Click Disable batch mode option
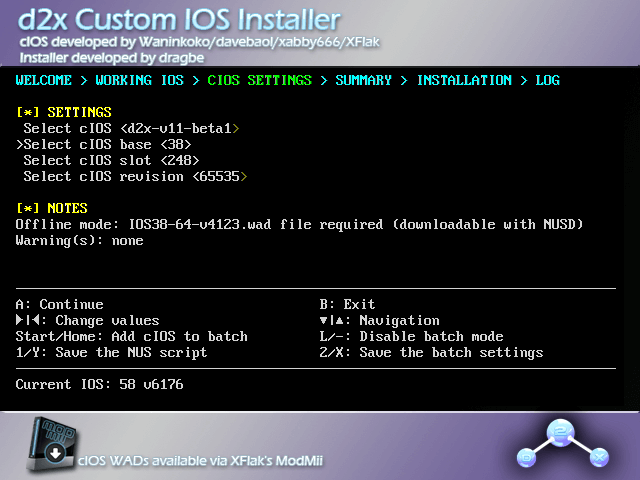The width and height of the screenshot is (640, 480). (411, 336)
